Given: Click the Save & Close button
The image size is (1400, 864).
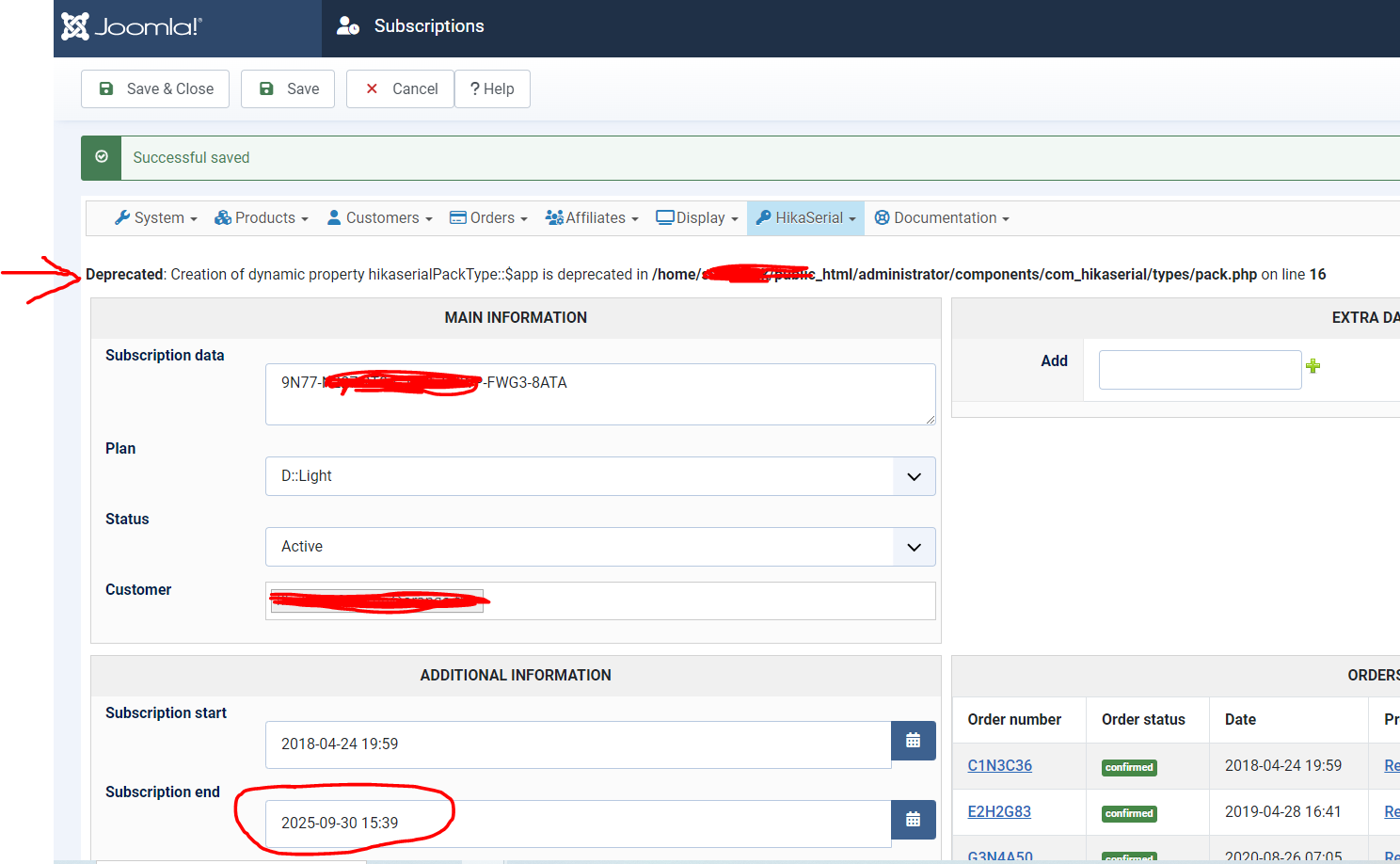Looking at the screenshot, I should [155, 89].
